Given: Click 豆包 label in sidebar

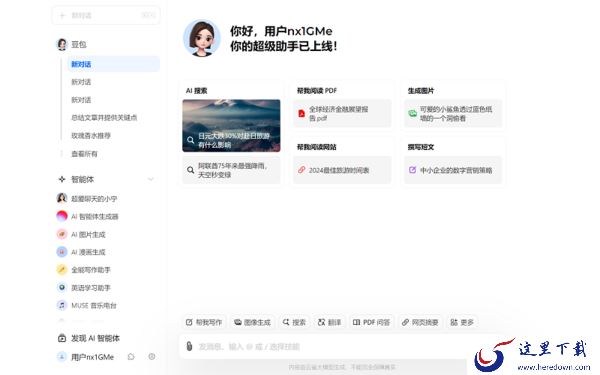Looking at the screenshot, I should (79, 44).
